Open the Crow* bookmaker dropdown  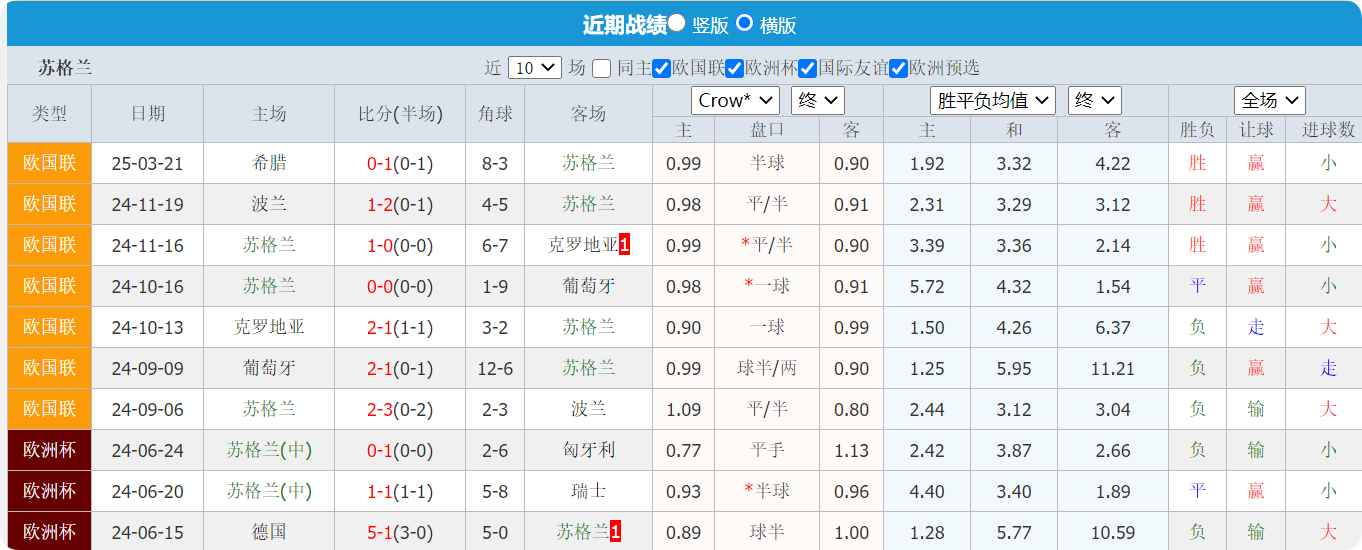coord(735,100)
